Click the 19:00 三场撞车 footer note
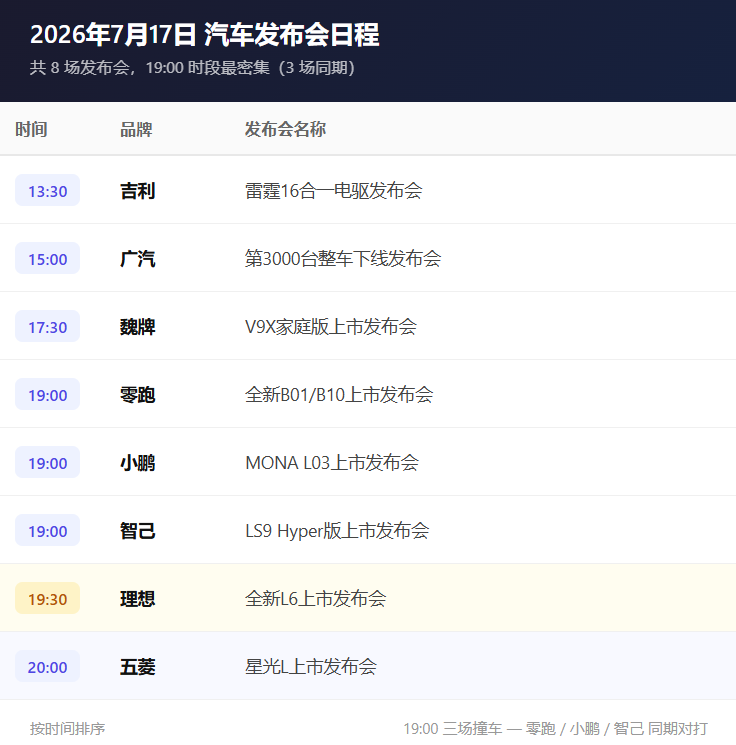 555,728
